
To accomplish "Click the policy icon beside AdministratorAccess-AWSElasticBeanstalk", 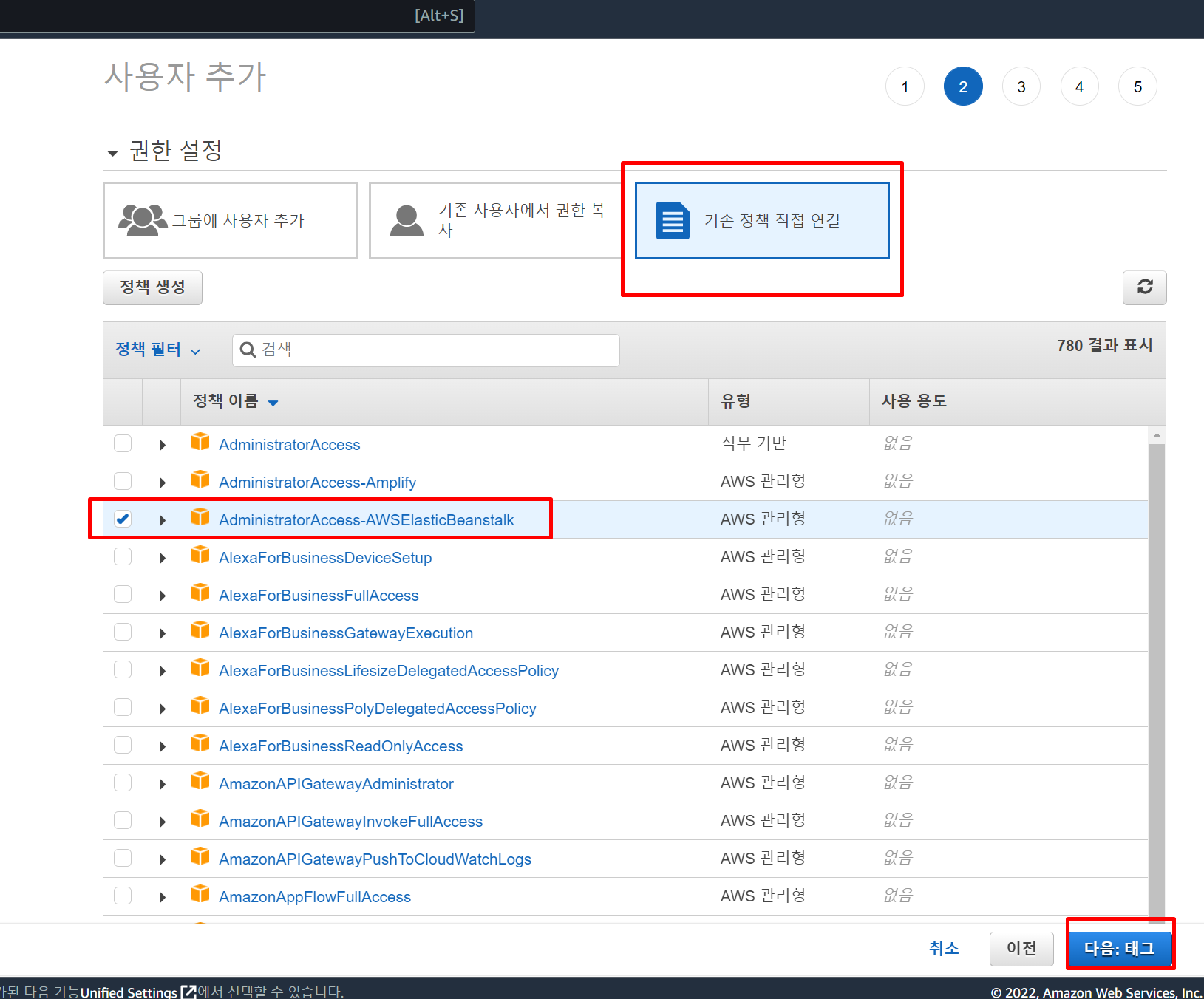I will pyautogui.click(x=200, y=517).
